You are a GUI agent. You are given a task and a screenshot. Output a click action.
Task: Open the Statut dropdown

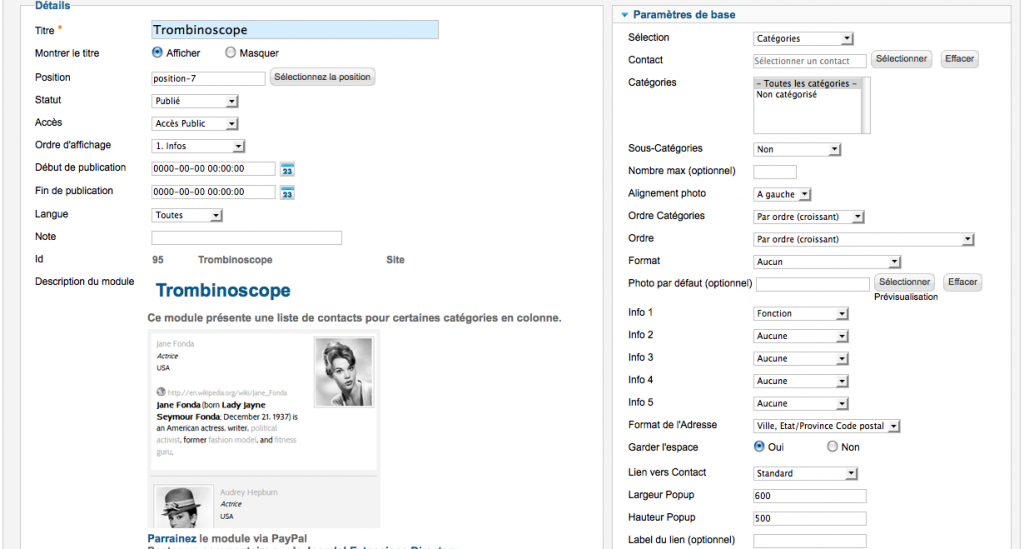pyautogui.click(x=195, y=101)
